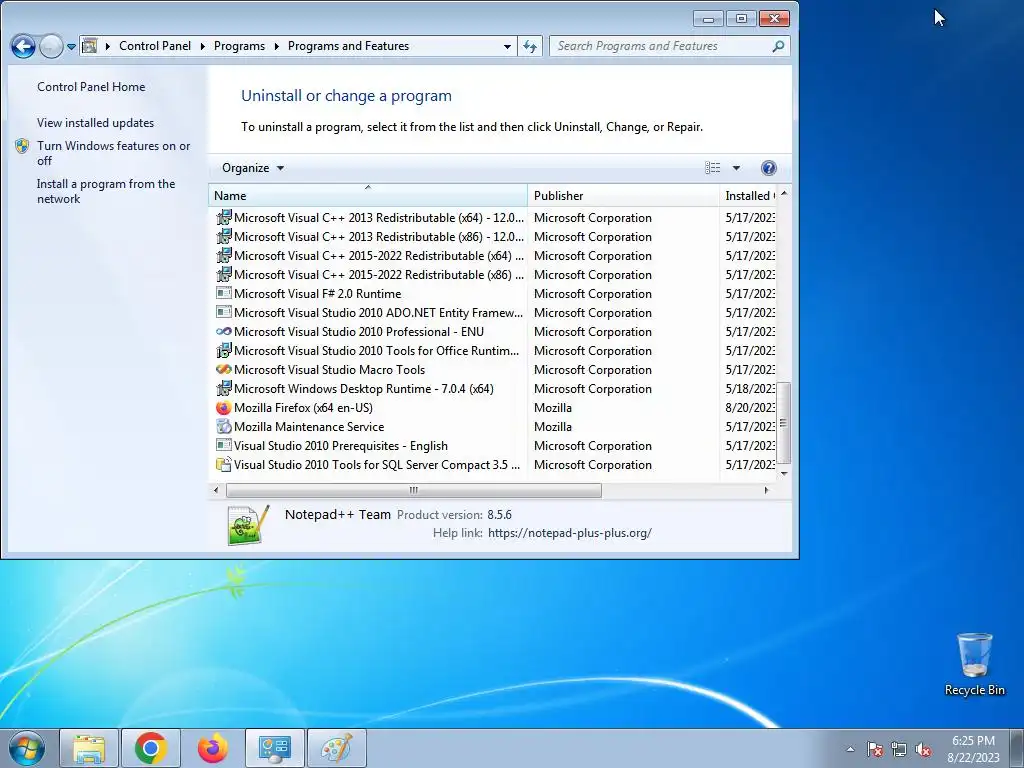The image size is (1024, 768).
Task: Click the horizontal scrollbar thumb
Action: click(x=413, y=490)
